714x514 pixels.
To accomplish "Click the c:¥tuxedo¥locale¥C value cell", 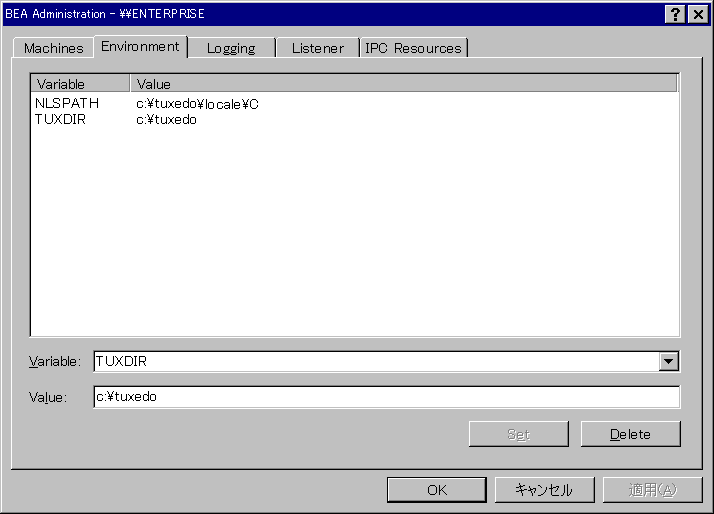I will coord(197,104).
